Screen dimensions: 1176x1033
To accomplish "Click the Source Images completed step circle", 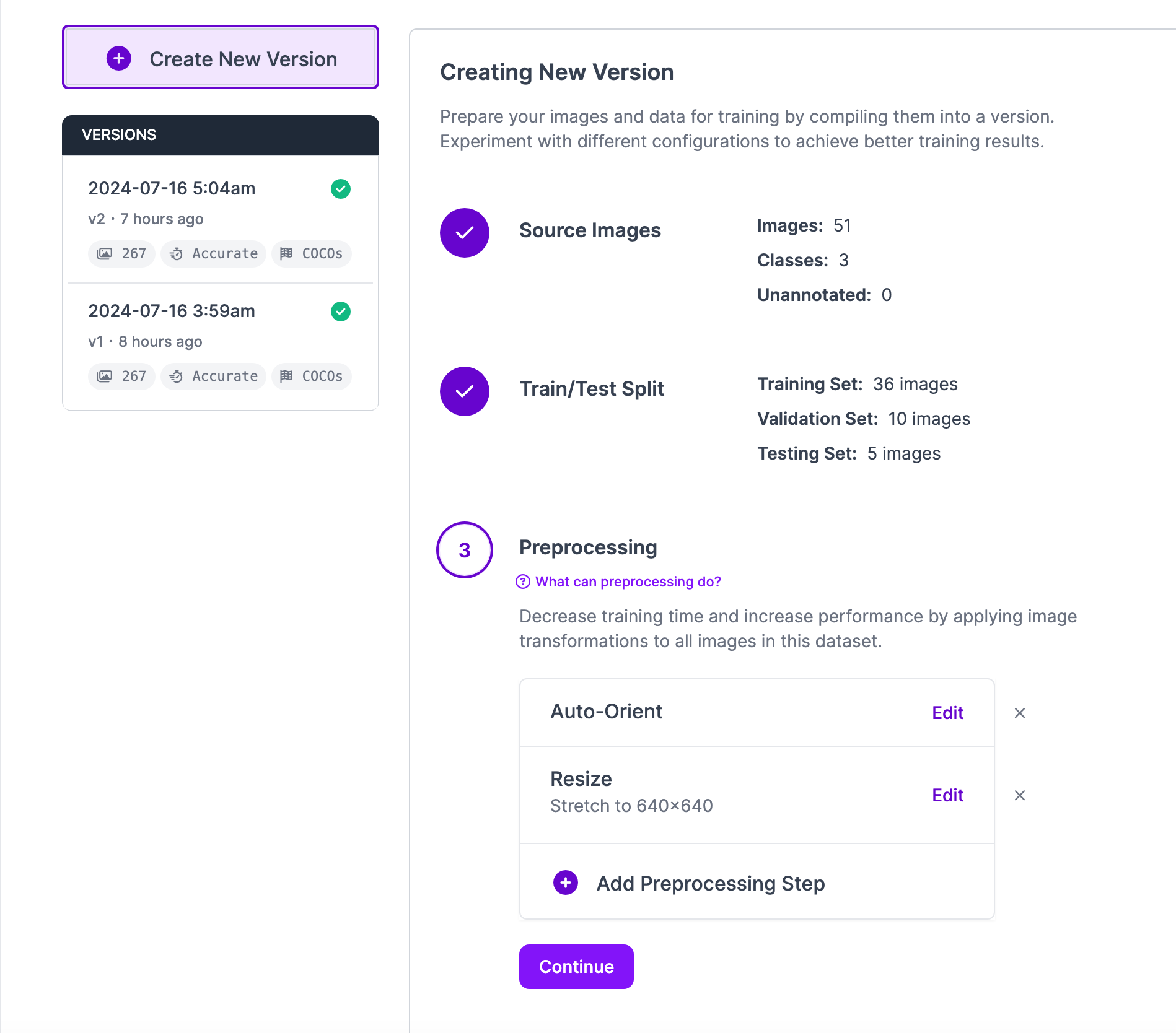I will point(465,233).
